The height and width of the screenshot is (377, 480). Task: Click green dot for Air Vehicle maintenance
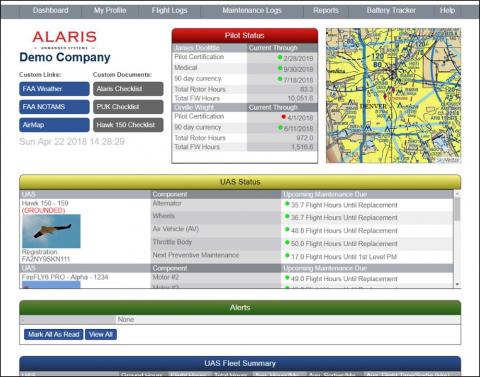pos(287,229)
